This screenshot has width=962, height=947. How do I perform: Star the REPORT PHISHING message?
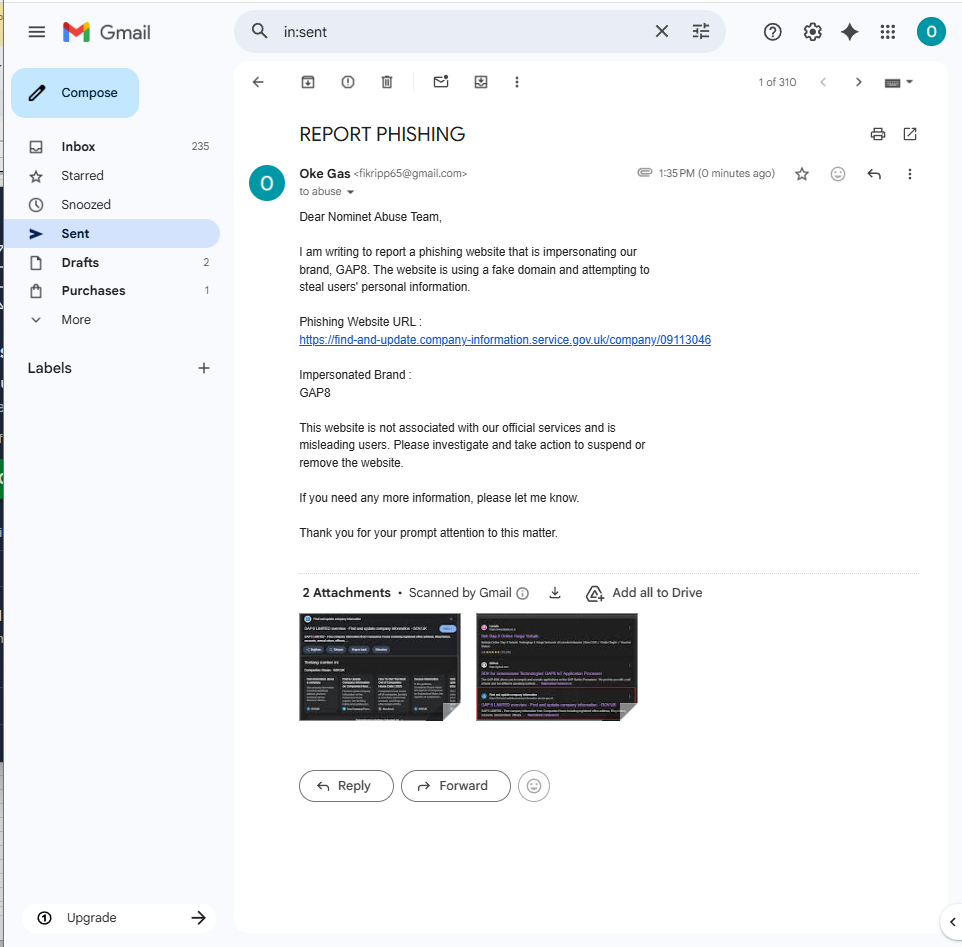click(802, 174)
